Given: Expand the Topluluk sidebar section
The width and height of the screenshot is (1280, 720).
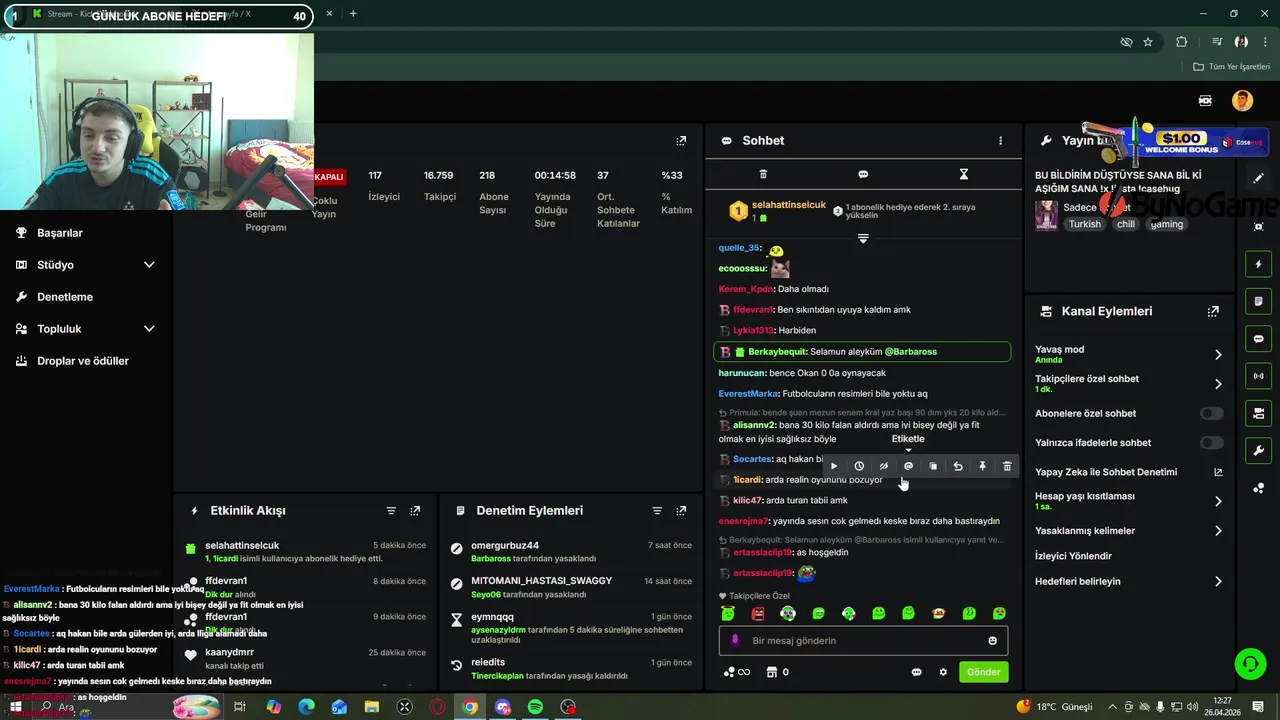Looking at the screenshot, I should pyautogui.click(x=85, y=329).
